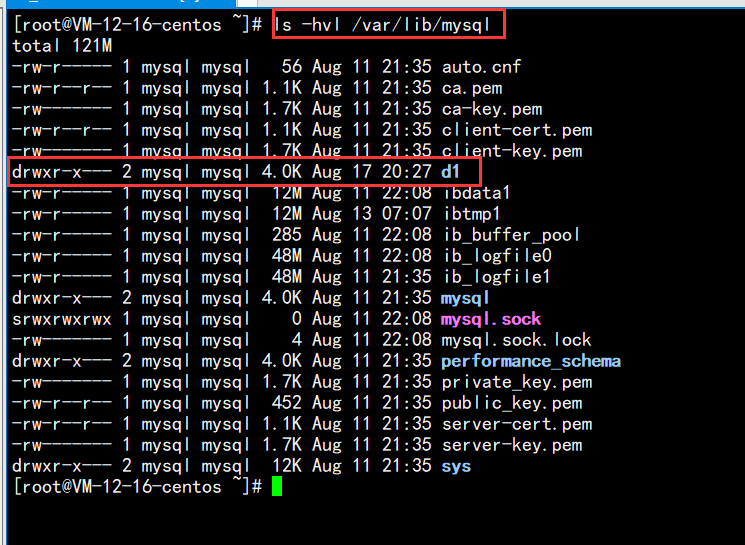
Task: Click the ib_buffer_pool file name
Action: tap(511, 235)
